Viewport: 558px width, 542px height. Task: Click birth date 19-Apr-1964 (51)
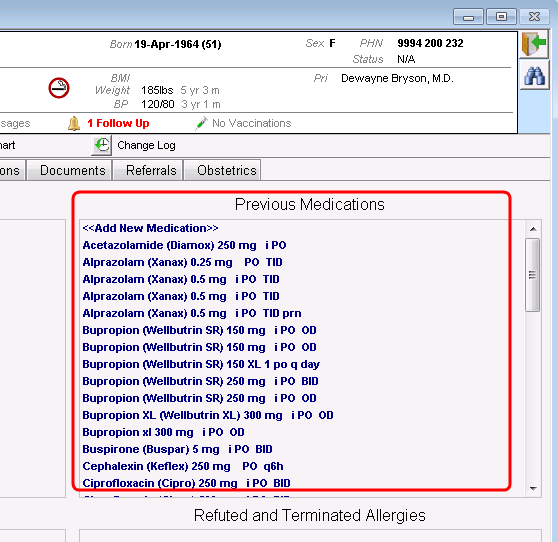coord(178,44)
